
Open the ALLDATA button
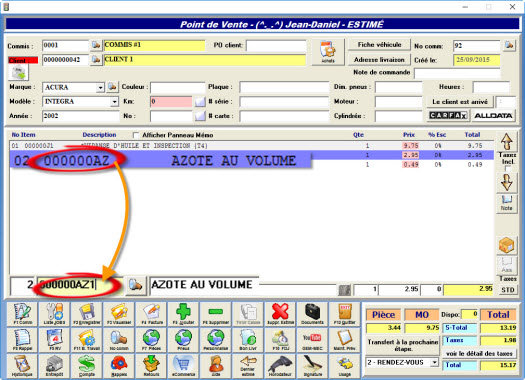[x=493, y=116]
